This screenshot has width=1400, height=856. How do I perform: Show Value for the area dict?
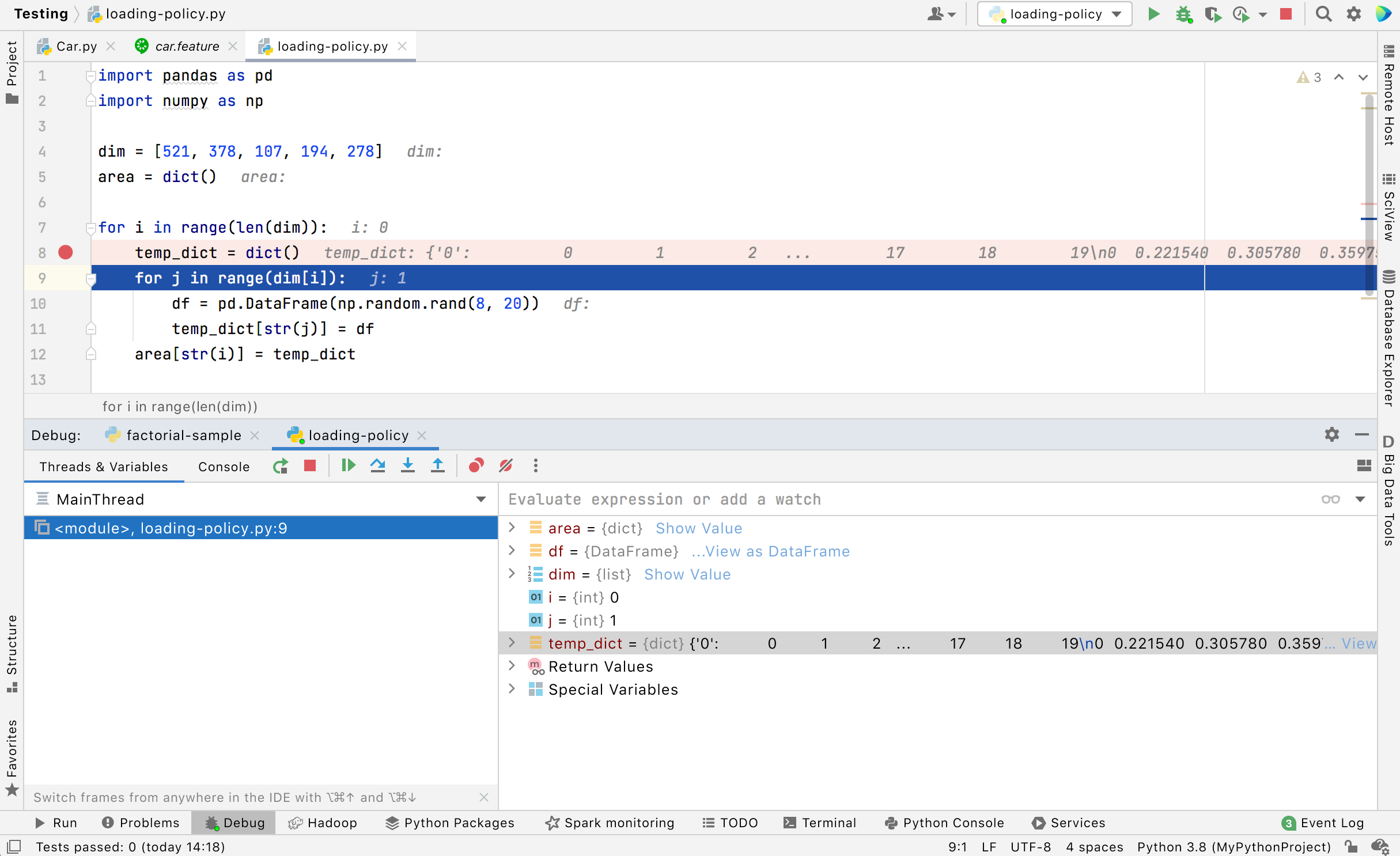coord(698,528)
